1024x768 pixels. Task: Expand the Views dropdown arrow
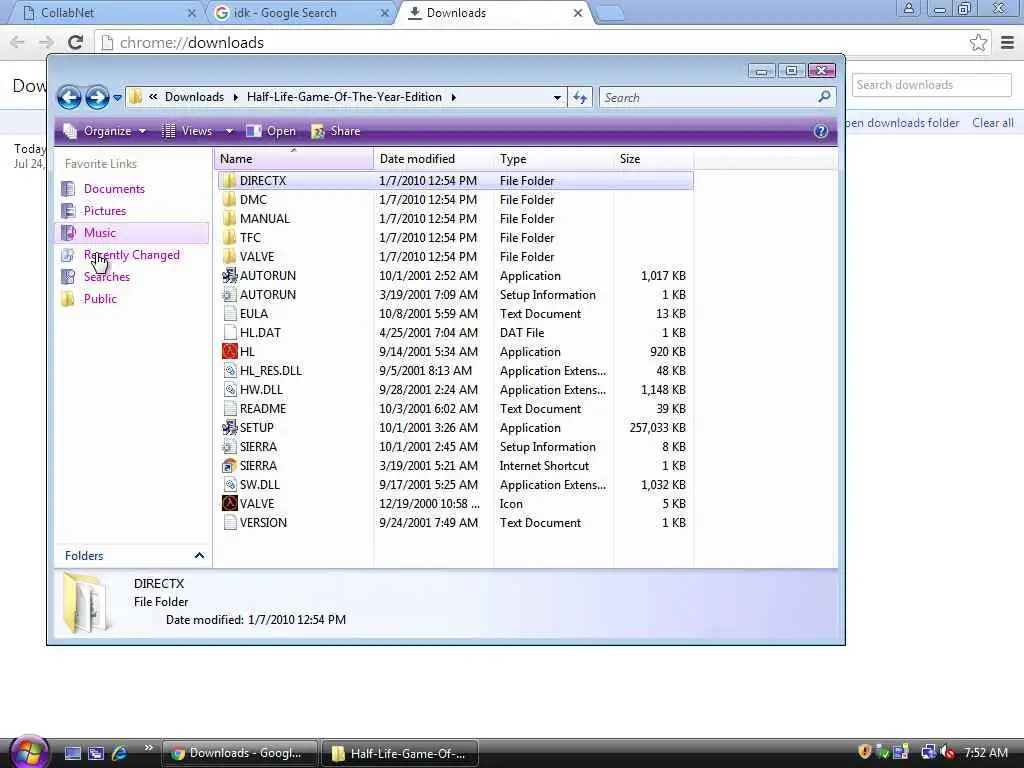point(229,131)
